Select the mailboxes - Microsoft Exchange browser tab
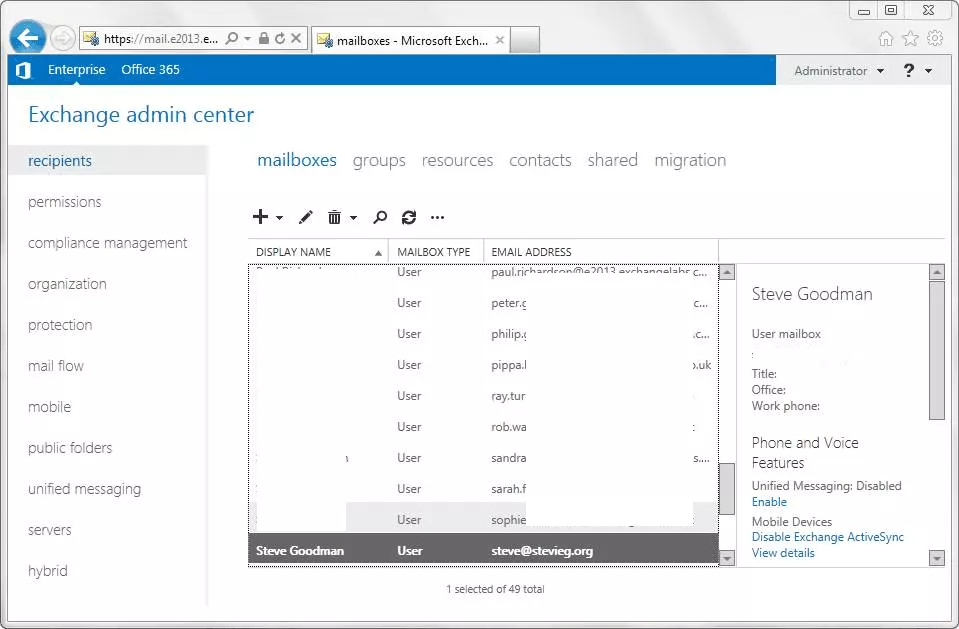Screen dimensions: 959x629 [x=410, y=40]
